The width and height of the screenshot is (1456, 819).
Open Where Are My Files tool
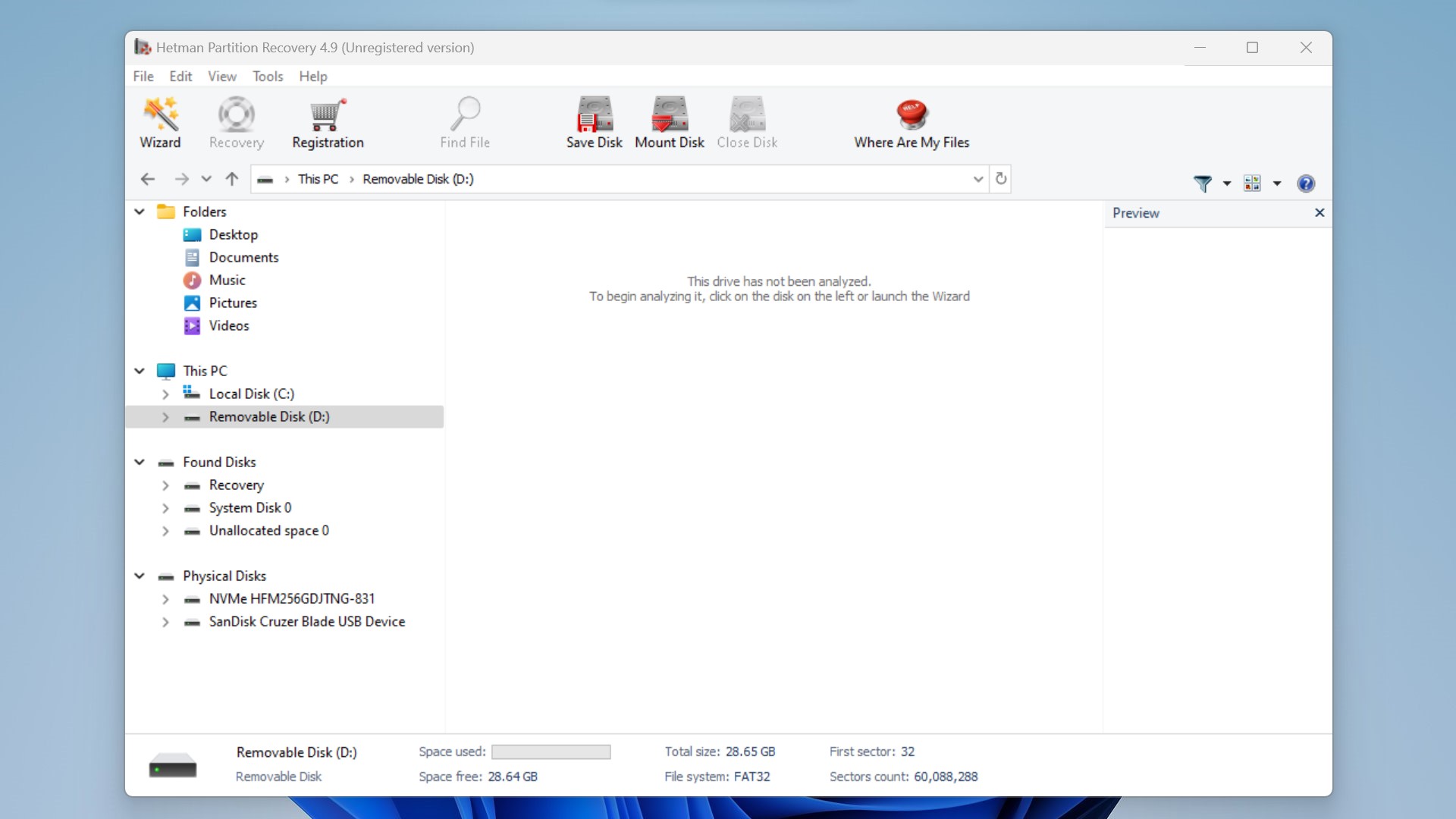tap(912, 120)
